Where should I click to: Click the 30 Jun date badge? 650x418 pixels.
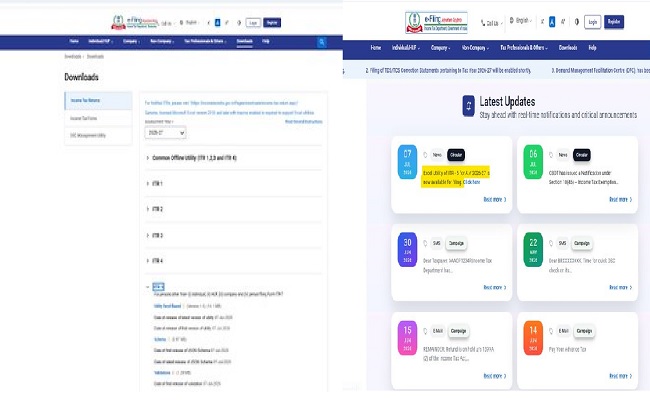[407, 250]
